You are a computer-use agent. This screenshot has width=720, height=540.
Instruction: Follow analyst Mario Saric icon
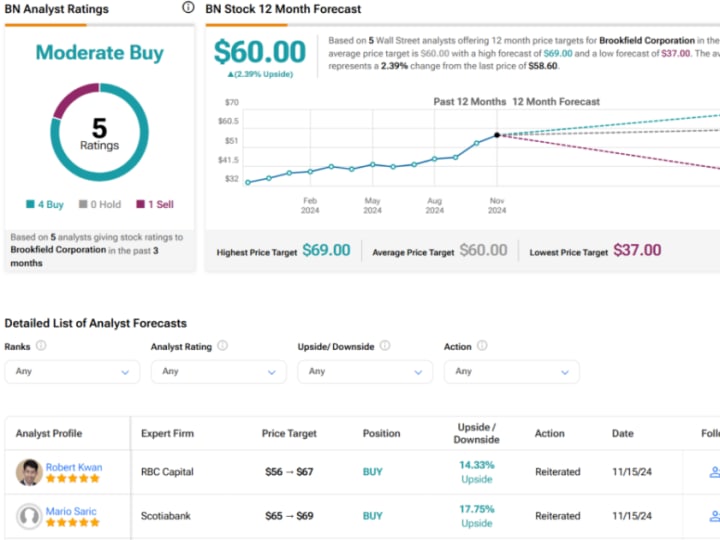714,516
